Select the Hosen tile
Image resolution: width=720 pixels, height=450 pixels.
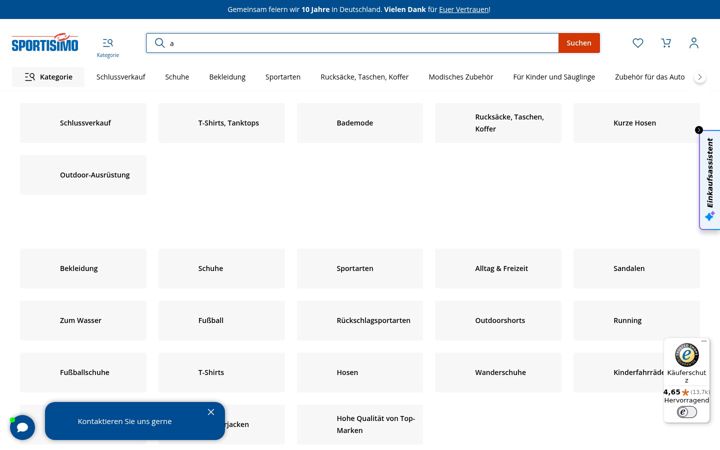click(360, 372)
